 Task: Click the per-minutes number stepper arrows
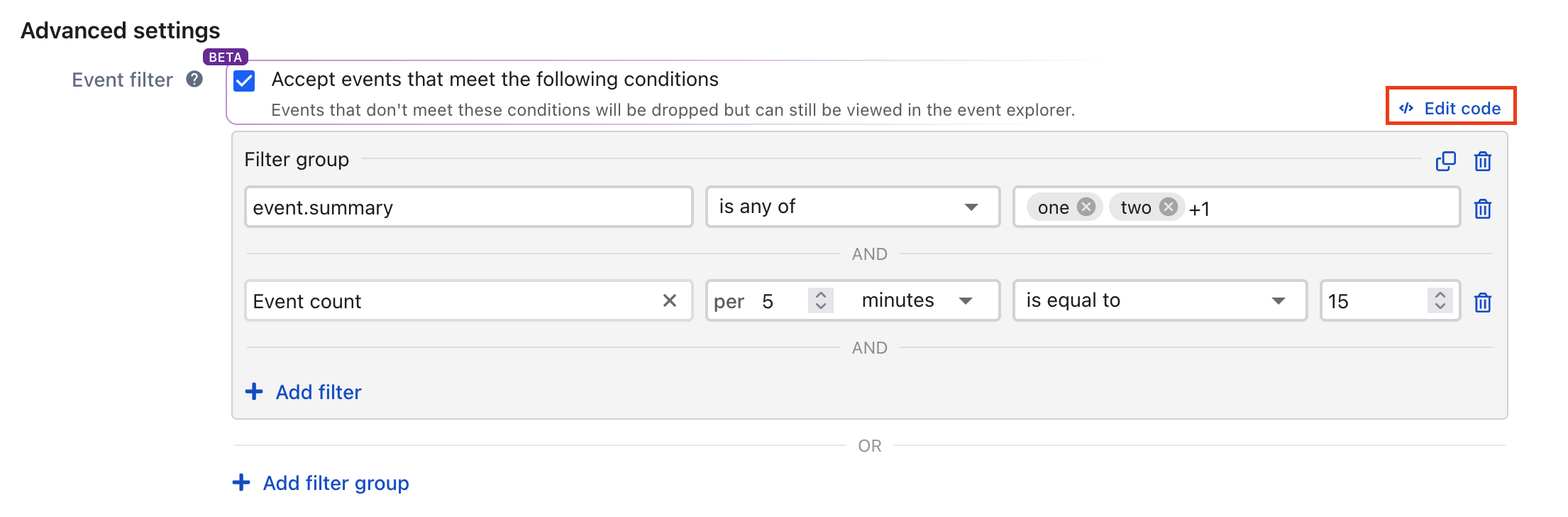tap(820, 300)
